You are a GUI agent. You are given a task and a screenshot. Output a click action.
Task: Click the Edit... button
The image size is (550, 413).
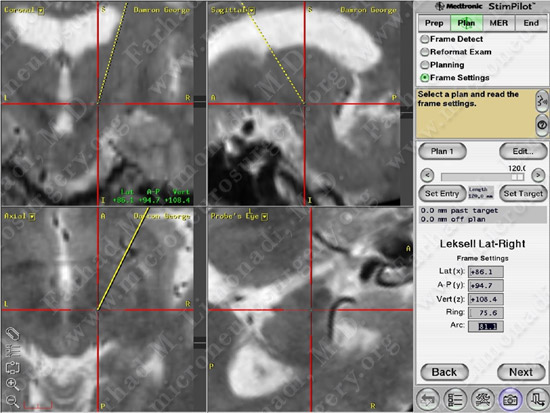(x=523, y=151)
